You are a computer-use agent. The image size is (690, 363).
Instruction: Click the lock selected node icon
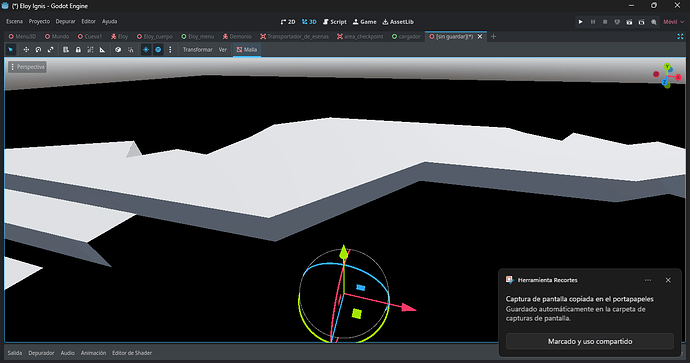pos(78,50)
